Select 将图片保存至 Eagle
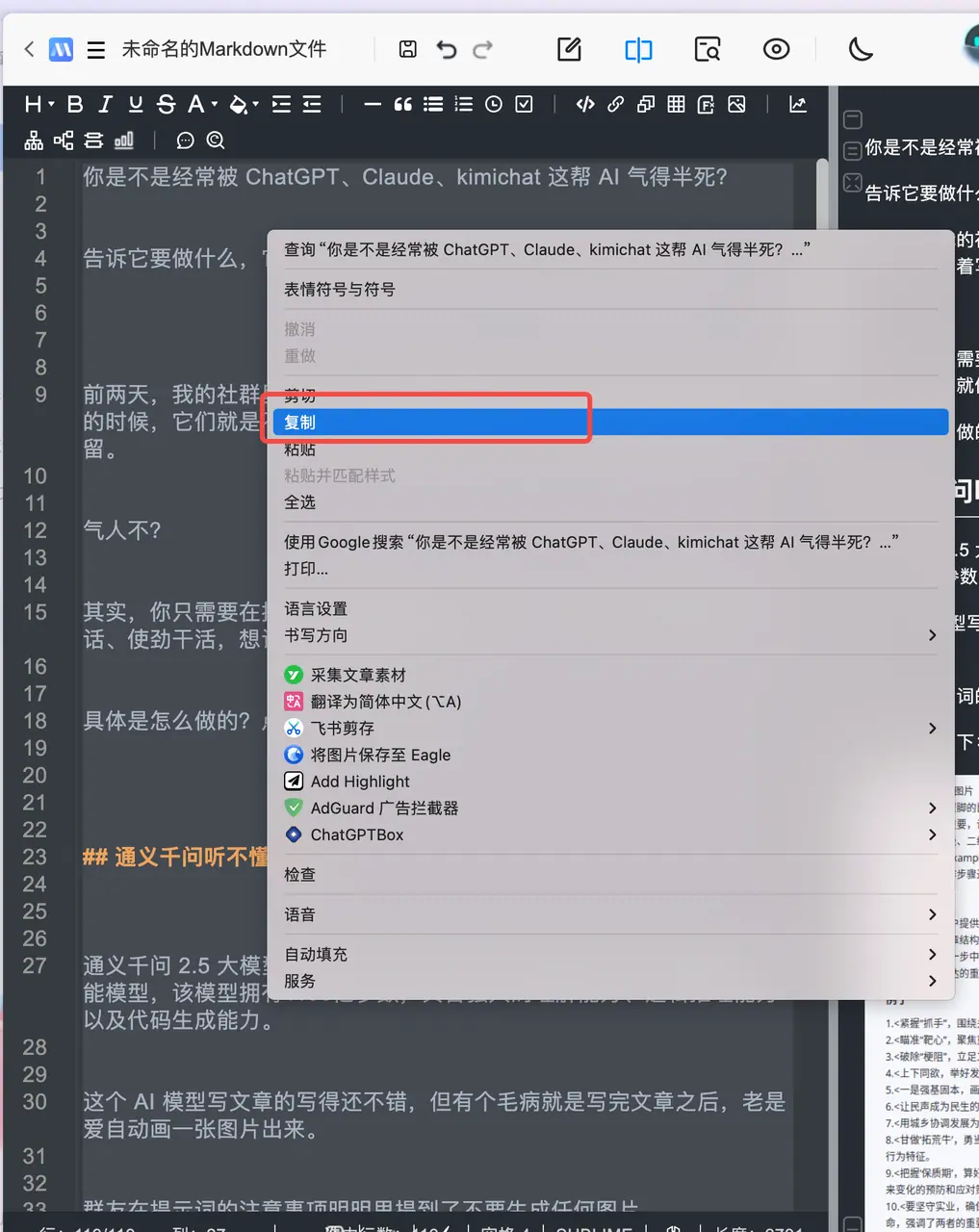The image size is (979, 1232). (x=610, y=756)
